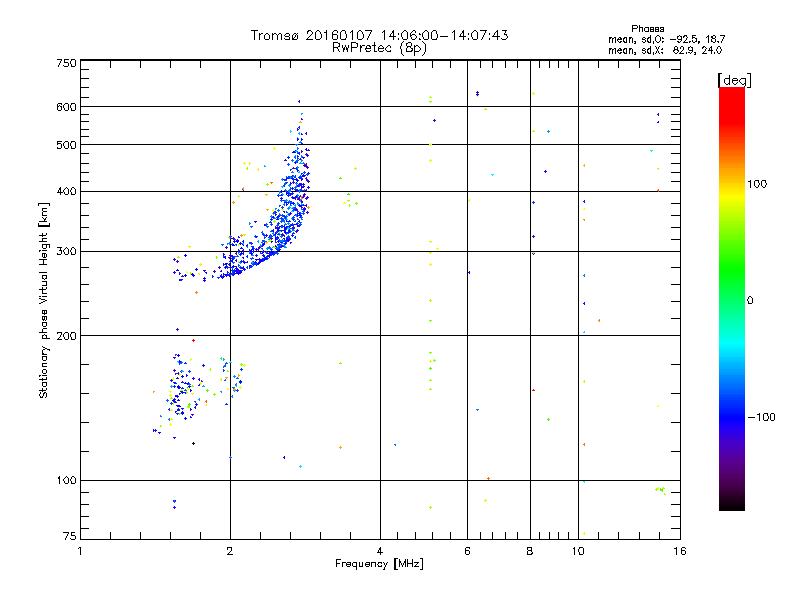The width and height of the screenshot is (800, 600).
Task: Click the 'Phases' header label
Action: click(x=647, y=29)
